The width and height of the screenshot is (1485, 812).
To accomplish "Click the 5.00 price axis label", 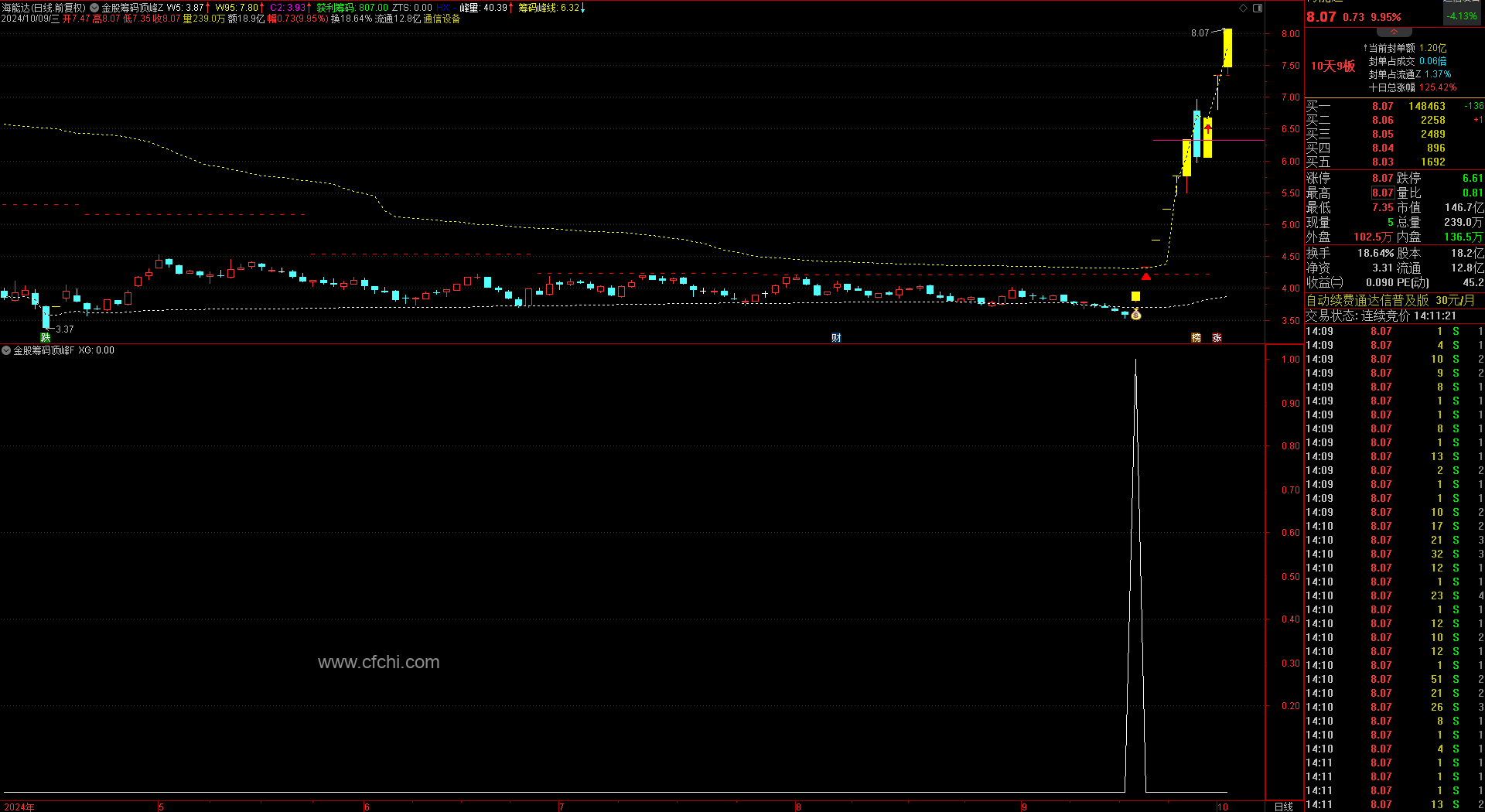I will (x=1290, y=225).
